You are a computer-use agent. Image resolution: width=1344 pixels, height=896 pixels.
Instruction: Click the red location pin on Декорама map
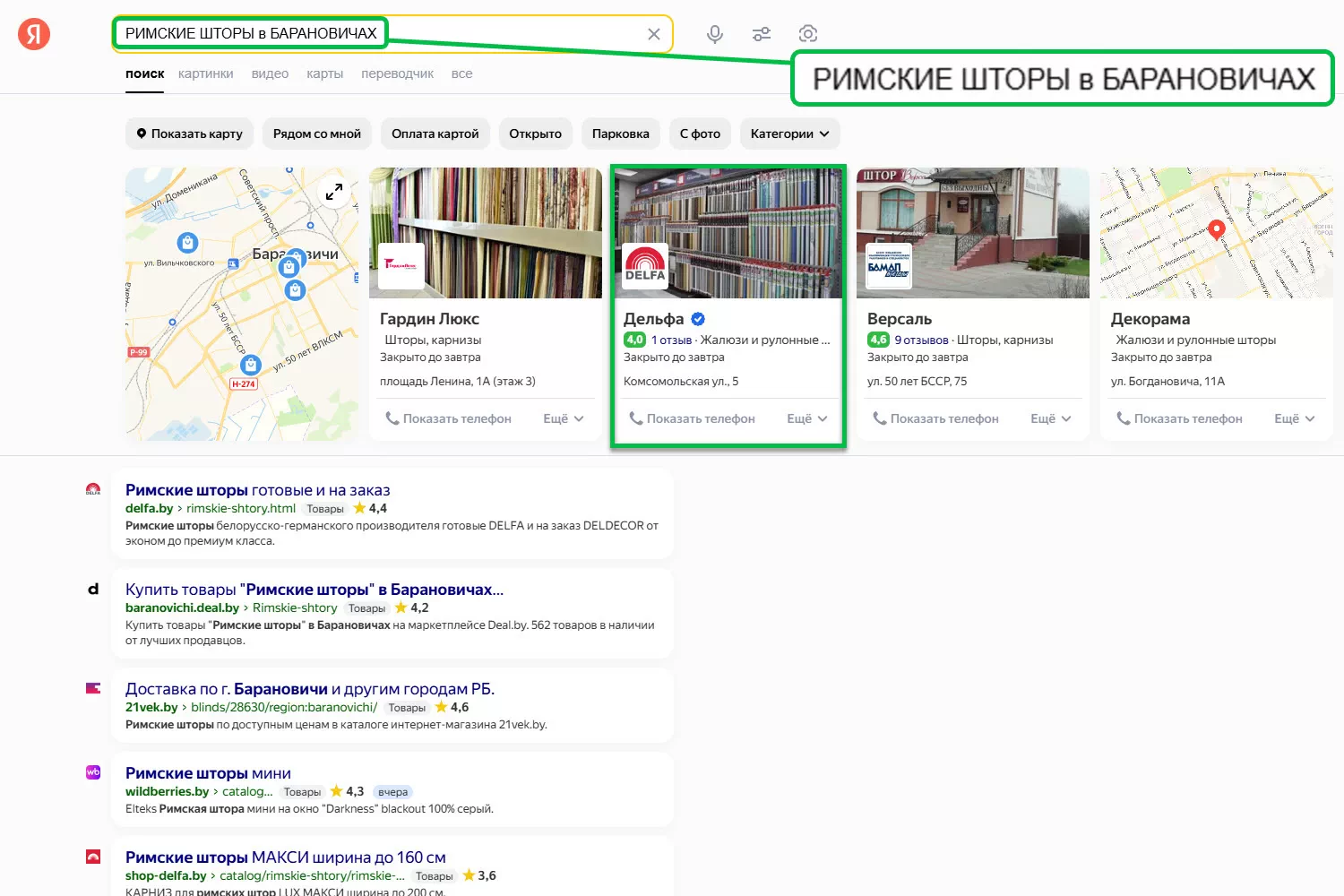tap(1216, 229)
